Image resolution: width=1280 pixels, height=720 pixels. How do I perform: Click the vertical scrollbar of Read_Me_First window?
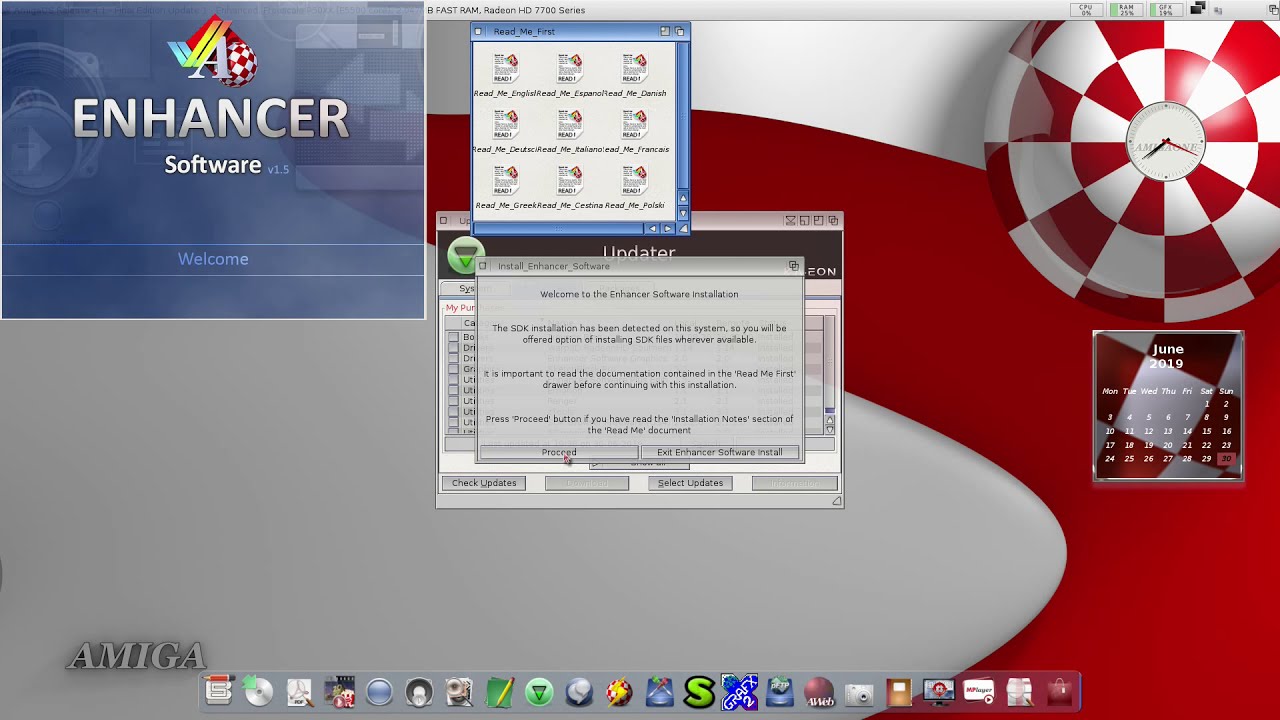(683, 116)
